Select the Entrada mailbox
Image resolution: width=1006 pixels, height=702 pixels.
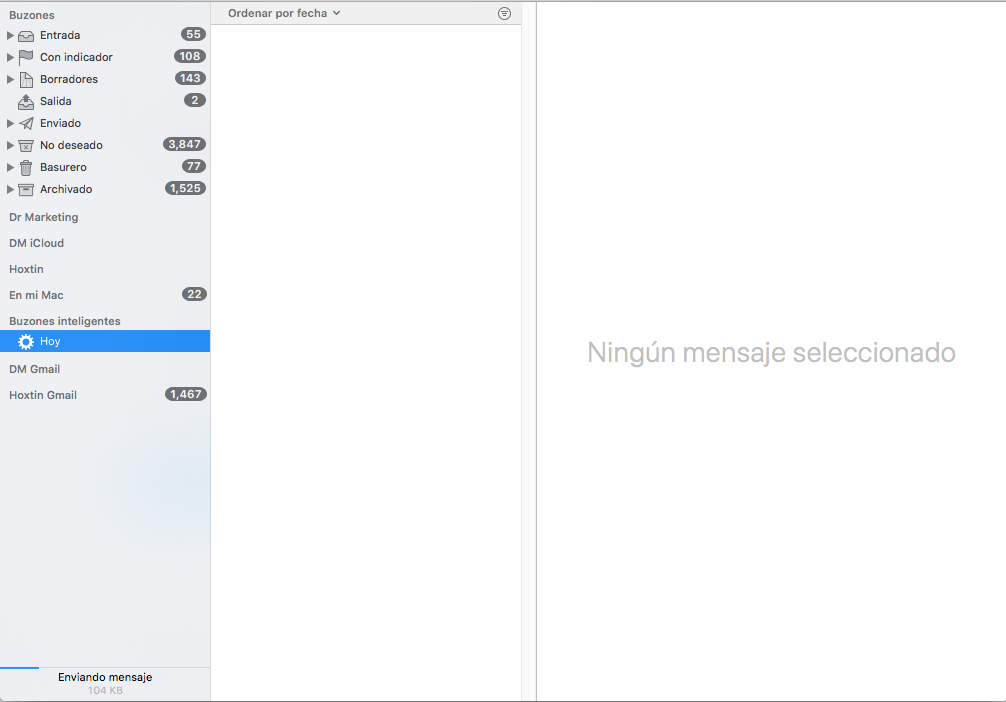point(105,35)
